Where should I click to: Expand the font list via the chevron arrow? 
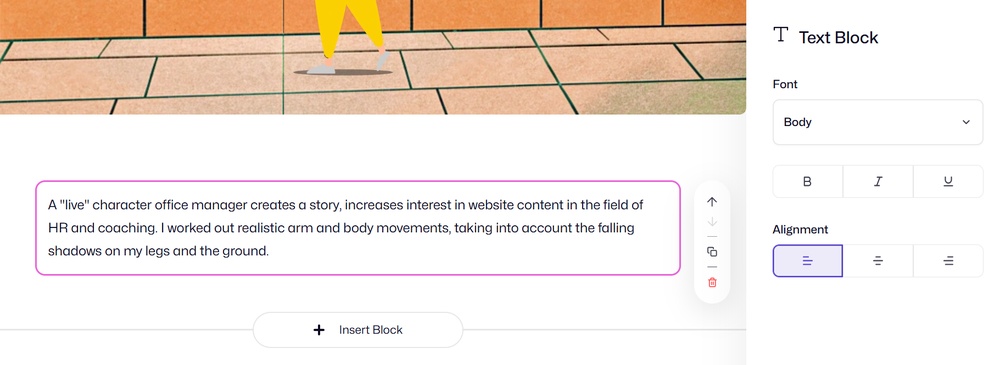[966, 122]
